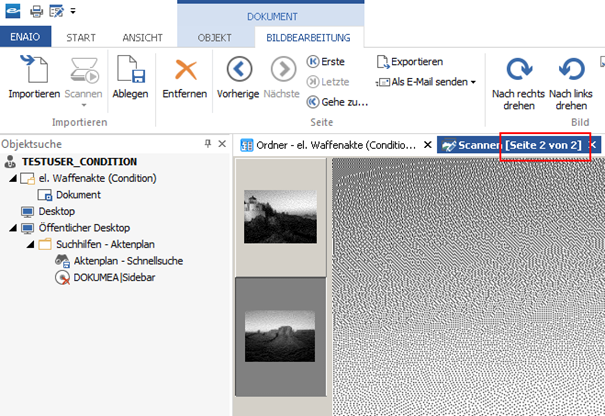Go to previous page with Vorherige
The height and width of the screenshot is (416, 605).
click(x=239, y=71)
